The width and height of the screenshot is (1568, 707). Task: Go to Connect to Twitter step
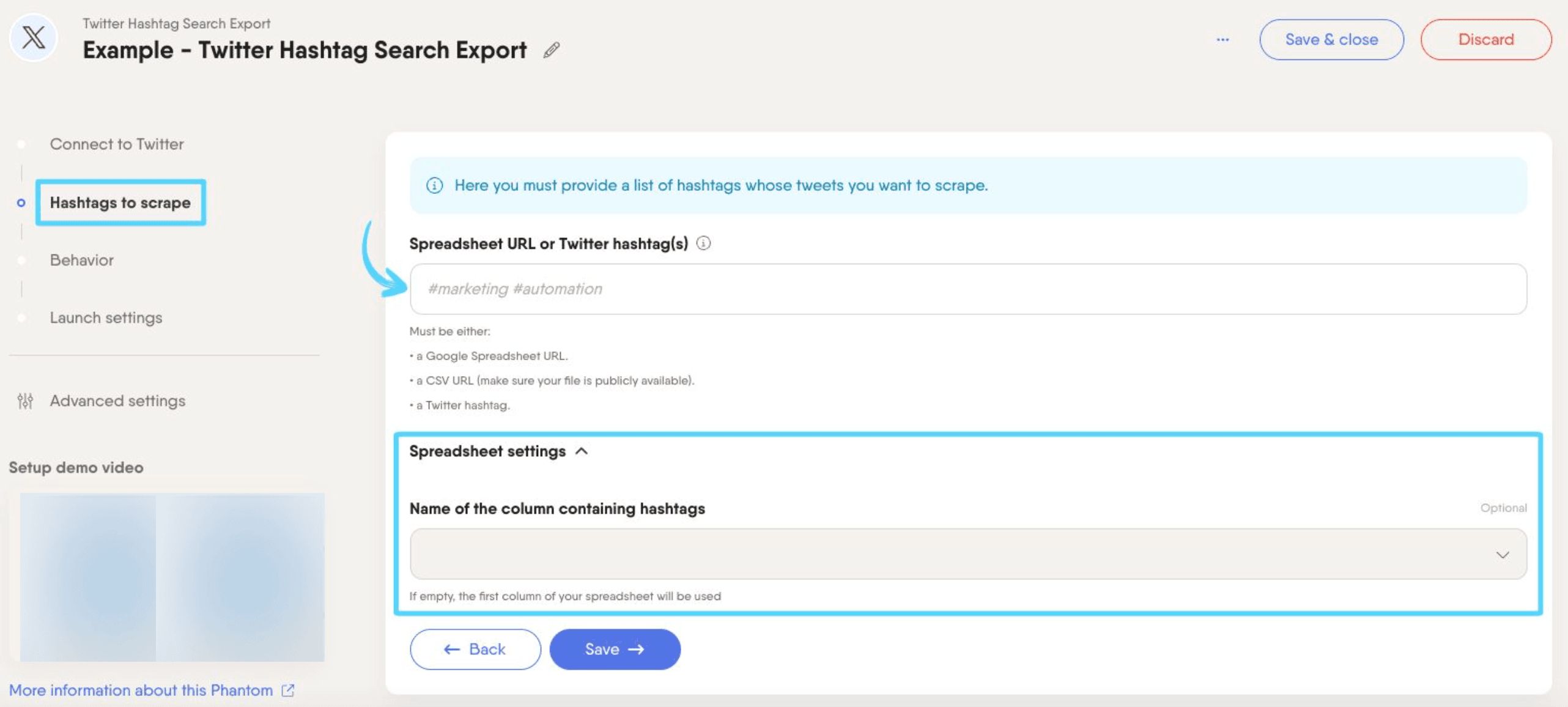(117, 144)
